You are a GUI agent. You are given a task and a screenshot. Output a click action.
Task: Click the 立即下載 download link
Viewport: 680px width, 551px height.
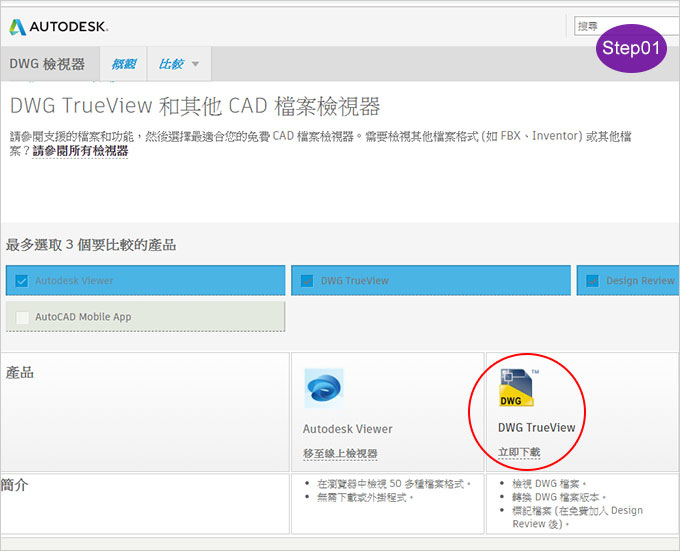click(x=519, y=452)
